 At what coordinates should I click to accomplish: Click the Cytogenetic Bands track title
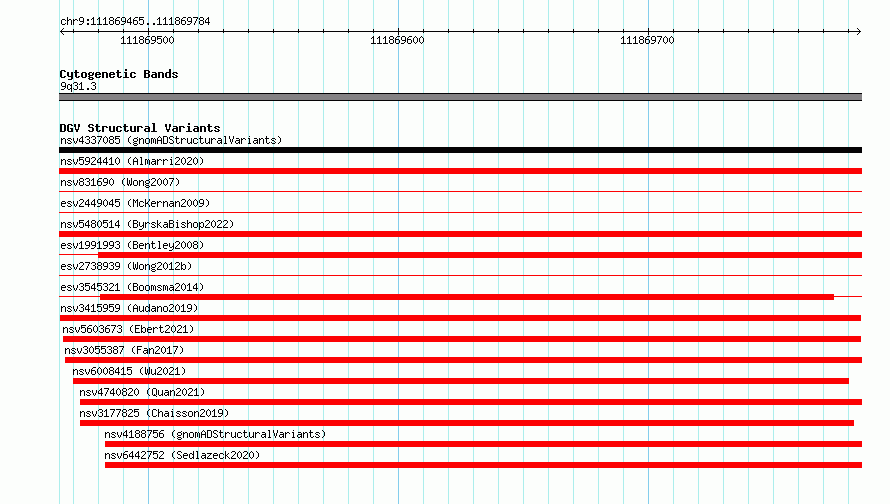119,74
